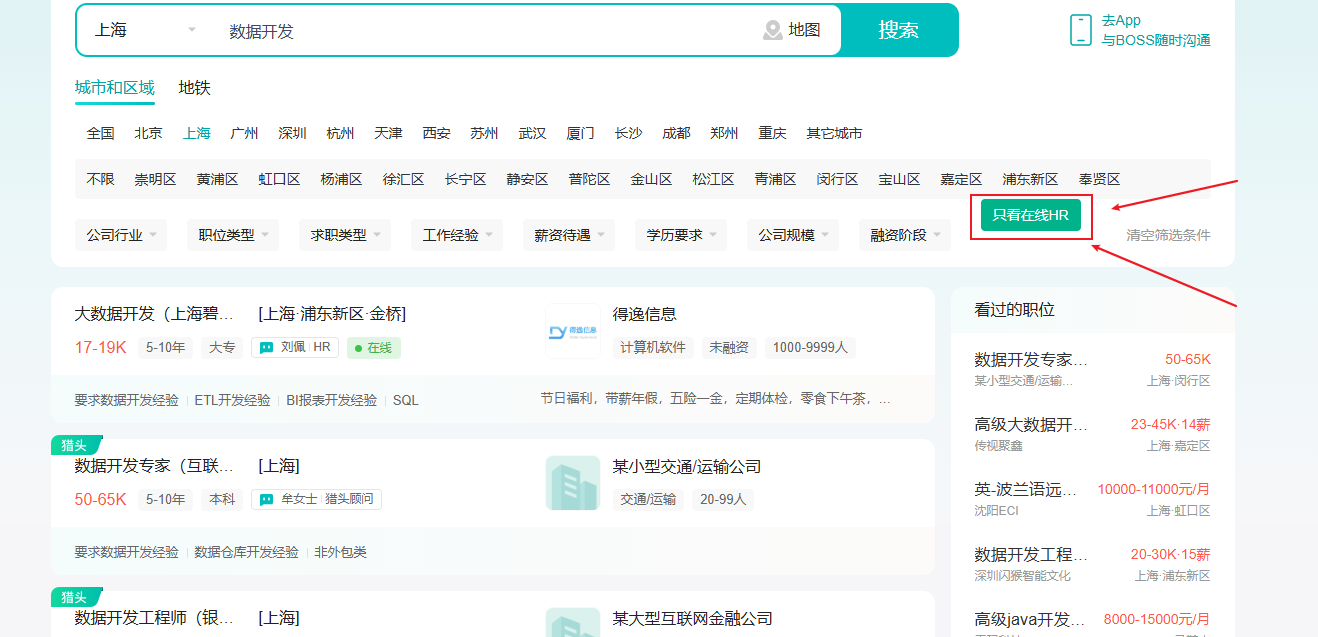Open 薪资待遇 filter dropdown

[x=569, y=235]
